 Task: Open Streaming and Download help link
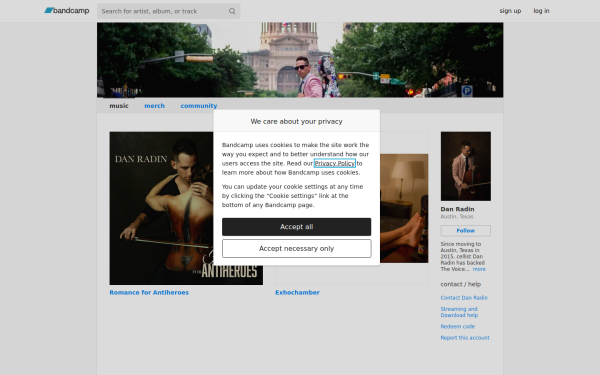point(459,312)
